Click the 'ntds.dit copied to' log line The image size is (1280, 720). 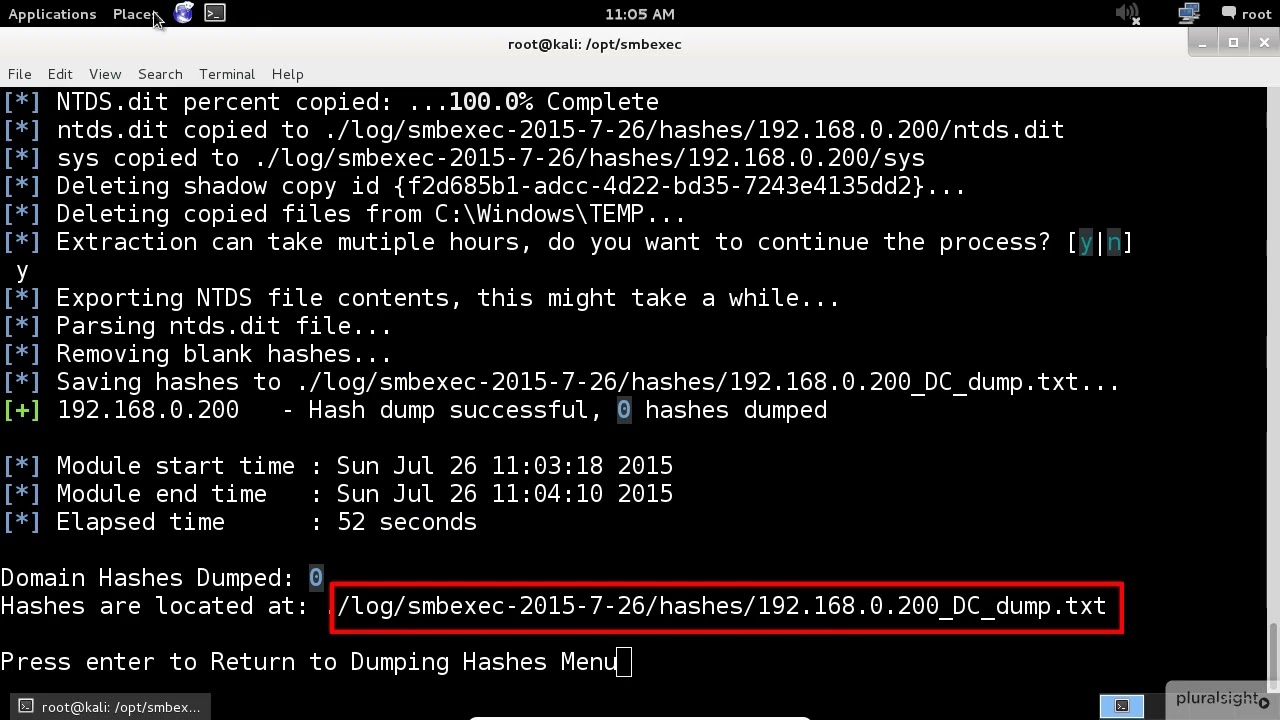click(x=533, y=130)
